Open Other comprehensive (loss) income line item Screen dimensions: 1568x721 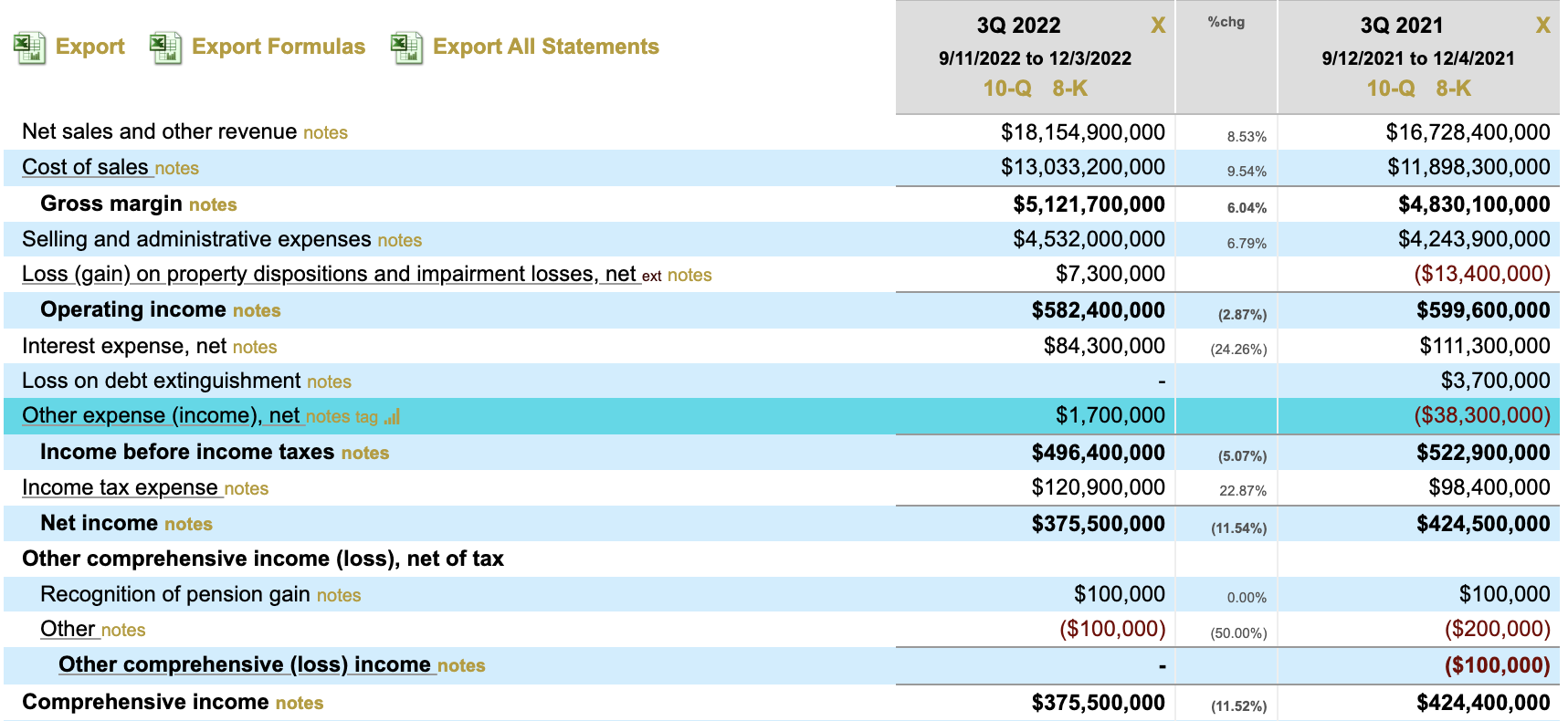pyautogui.click(x=244, y=664)
